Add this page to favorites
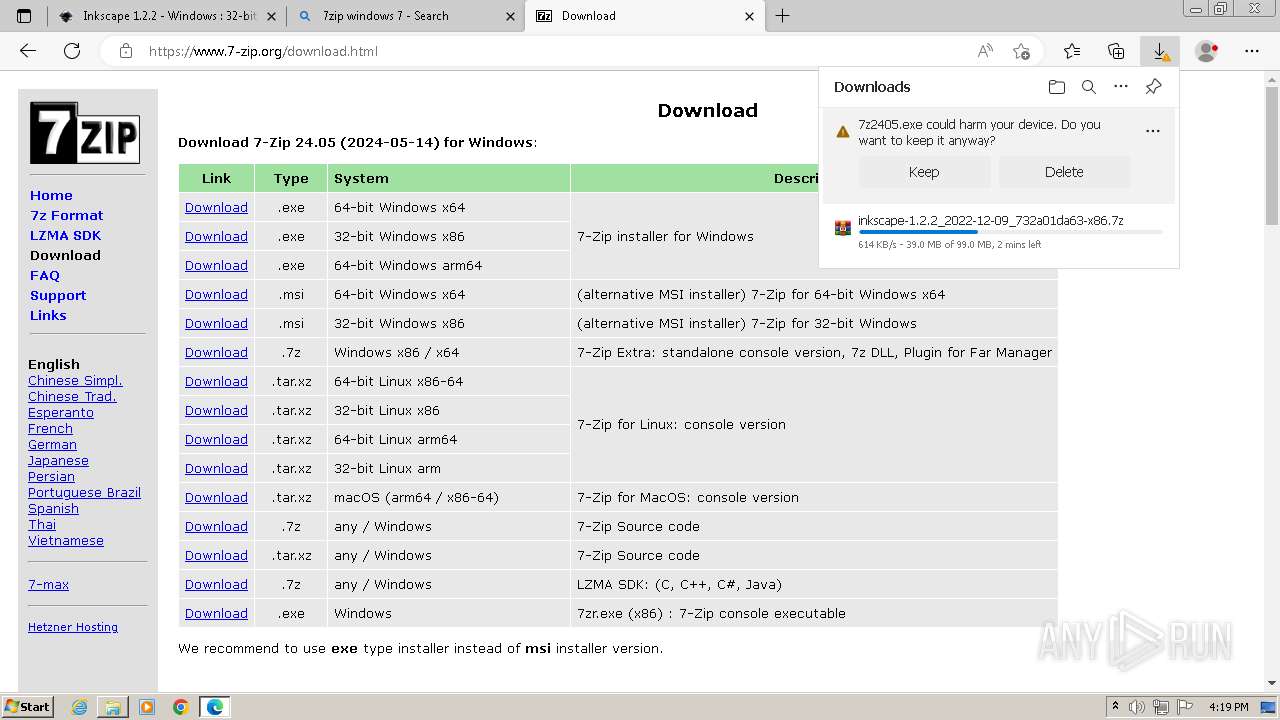1280x720 pixels. 1021,51
